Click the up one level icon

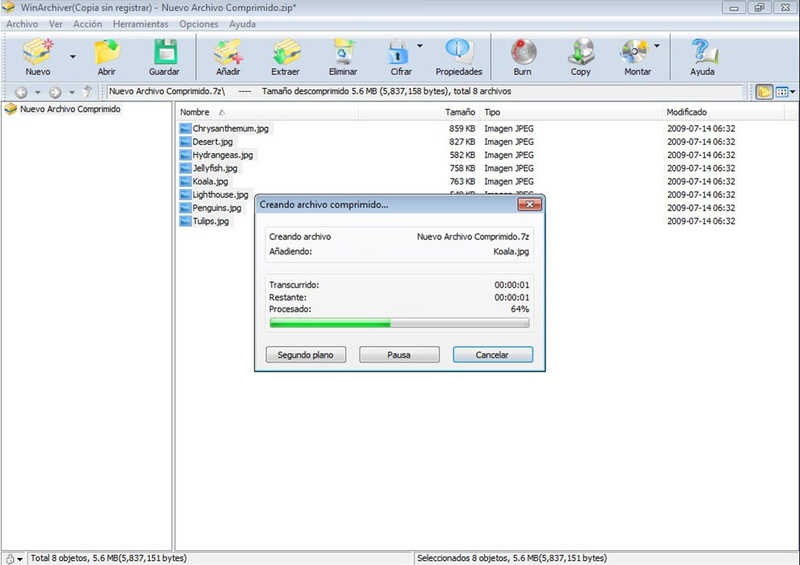tap(88, 92)
